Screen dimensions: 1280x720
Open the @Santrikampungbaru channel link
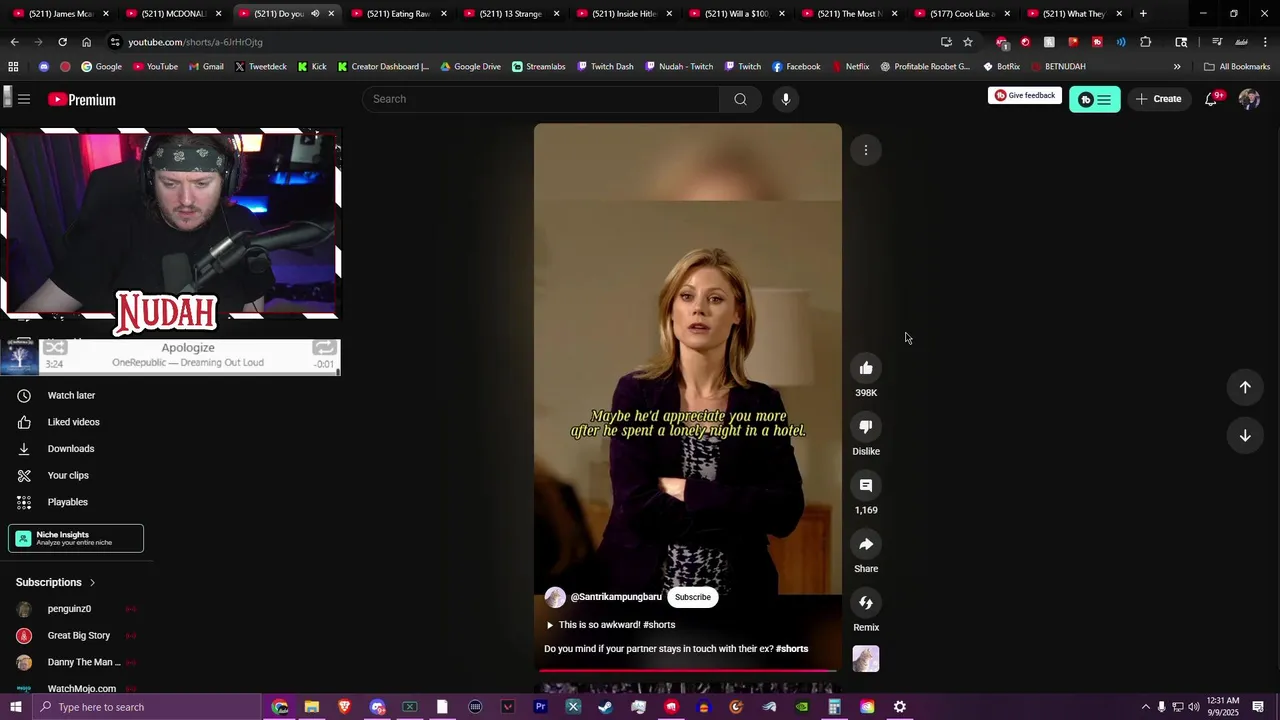pyautogui.click(x=616, y=597)
